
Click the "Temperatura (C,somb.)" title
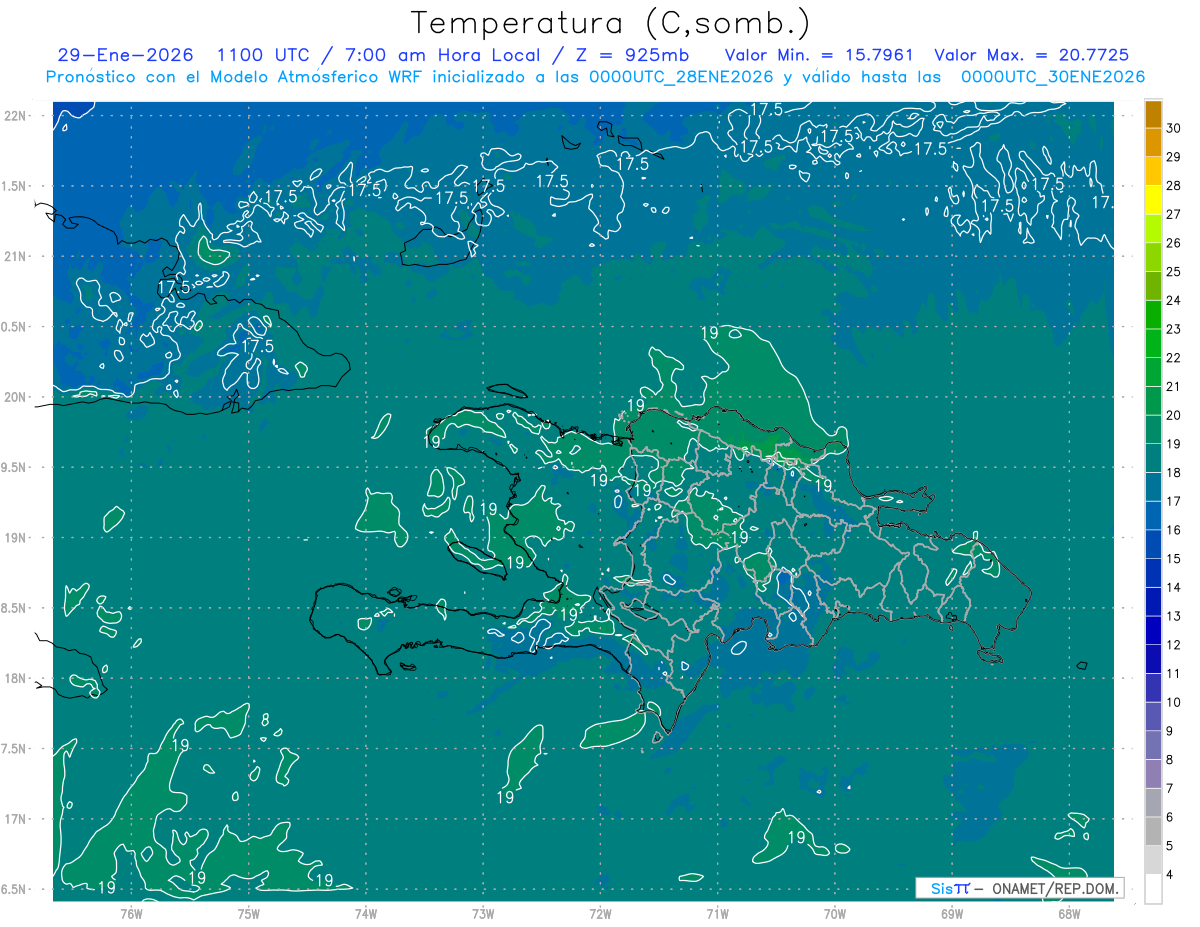611,23
